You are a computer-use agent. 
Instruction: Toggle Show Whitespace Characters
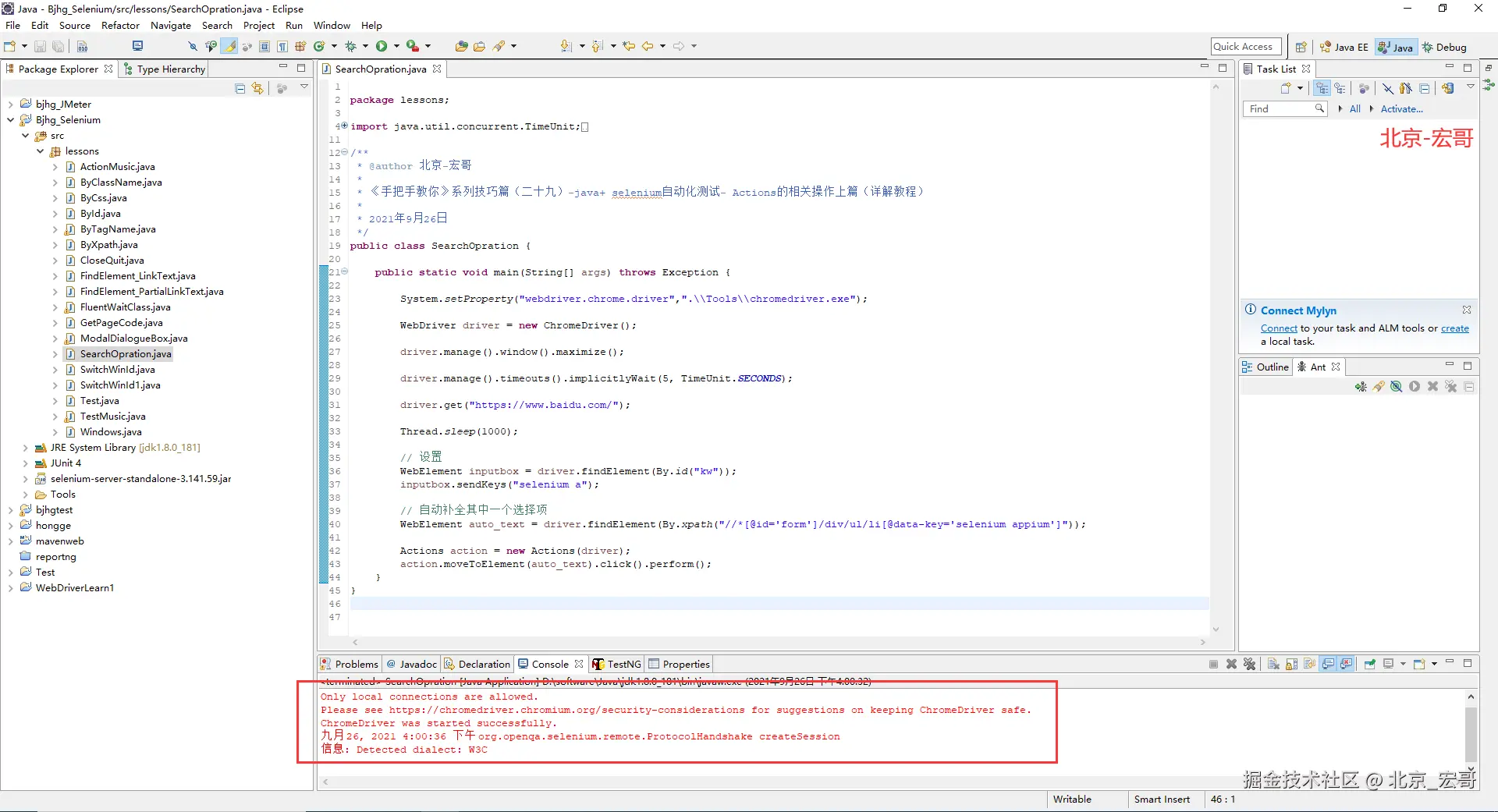pos(282,47)
